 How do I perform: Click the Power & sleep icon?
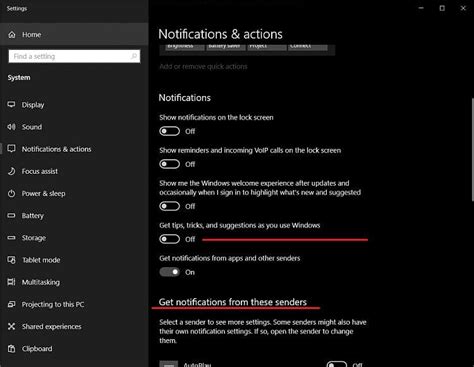[x=11, y=193]
